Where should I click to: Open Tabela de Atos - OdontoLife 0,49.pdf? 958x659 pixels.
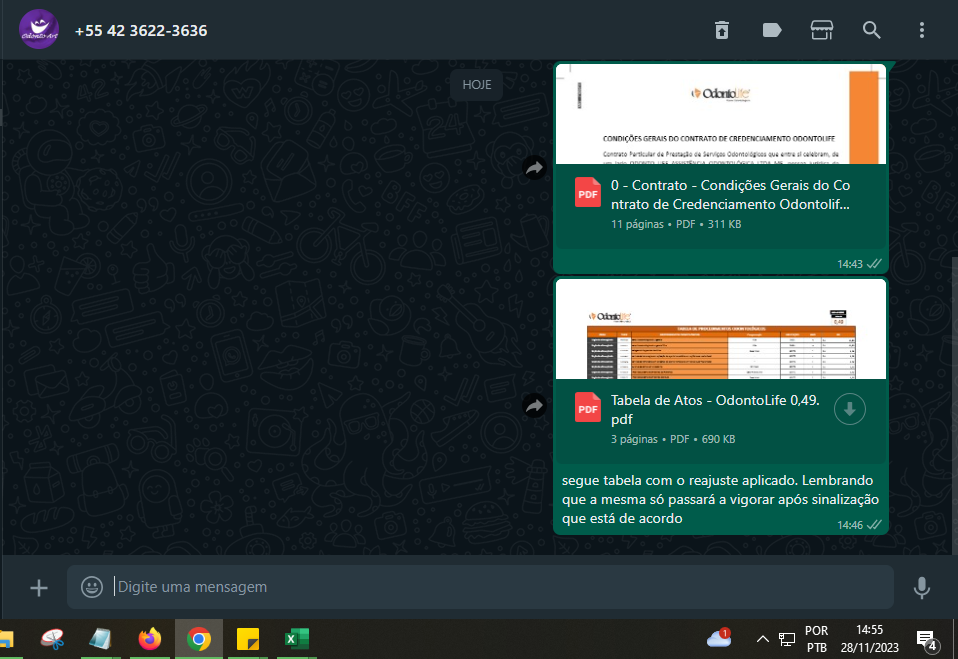715,410
